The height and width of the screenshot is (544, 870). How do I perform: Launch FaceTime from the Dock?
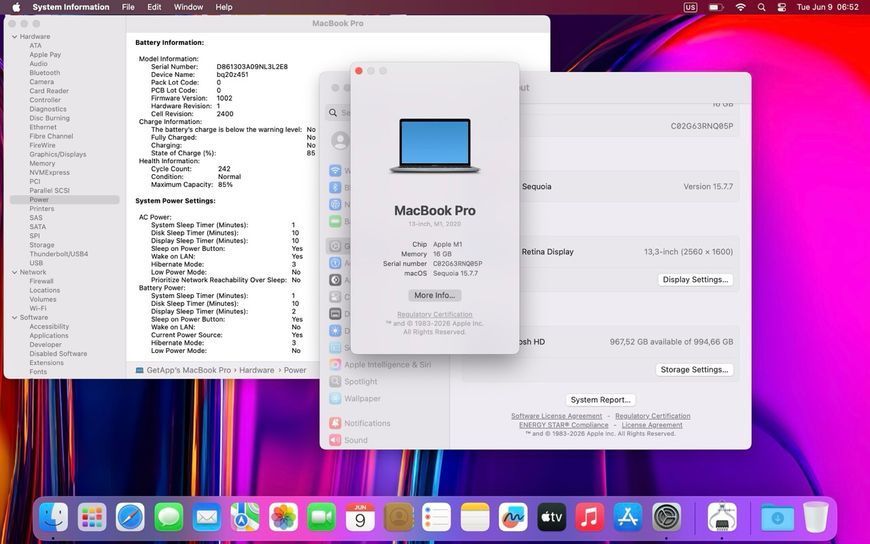click(322, 517)
